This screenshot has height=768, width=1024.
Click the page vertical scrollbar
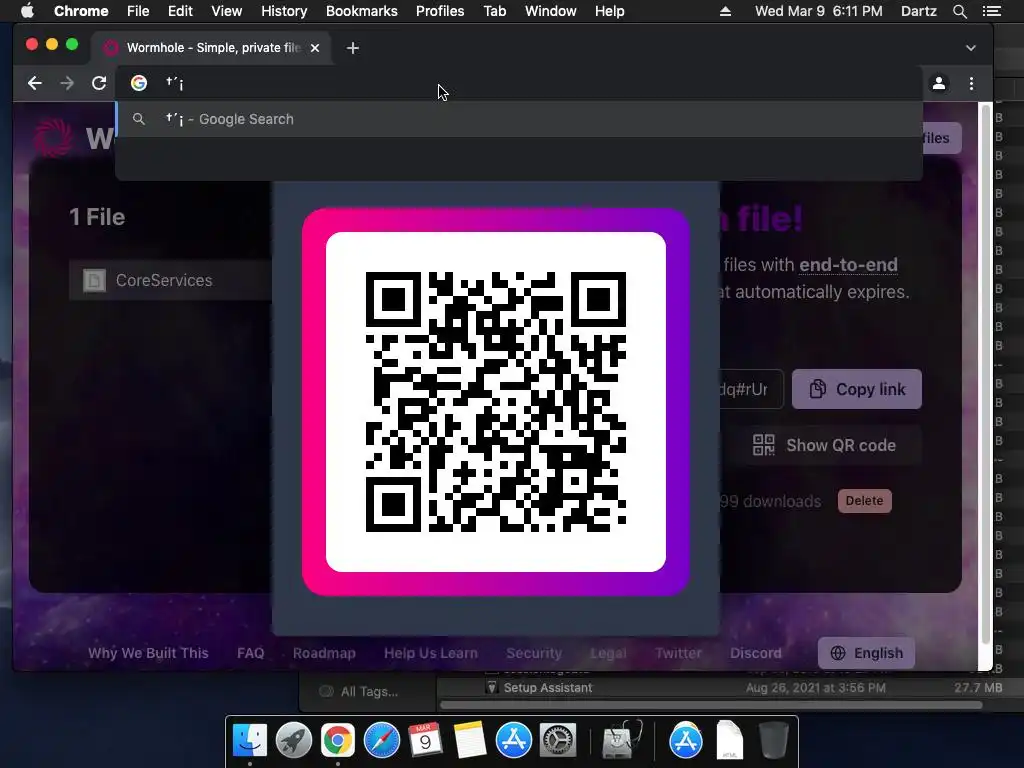click(x=986, y=372)
